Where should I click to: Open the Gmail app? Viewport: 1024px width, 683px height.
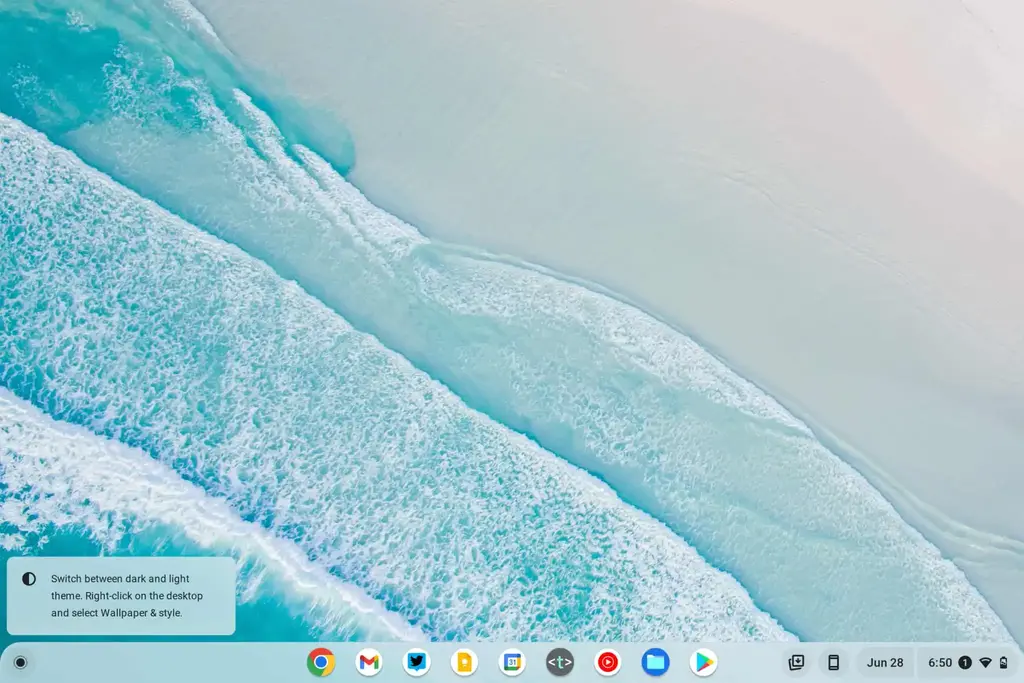click(369, 662)
